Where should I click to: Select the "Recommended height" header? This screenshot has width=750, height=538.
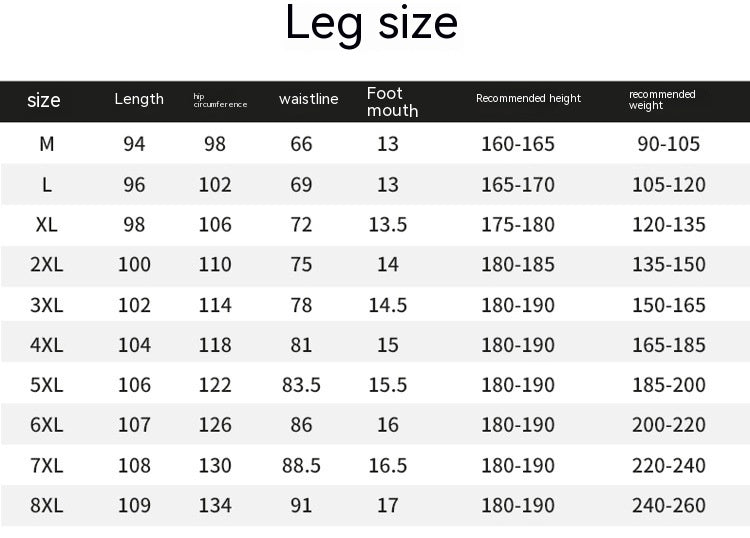[528, 98]
